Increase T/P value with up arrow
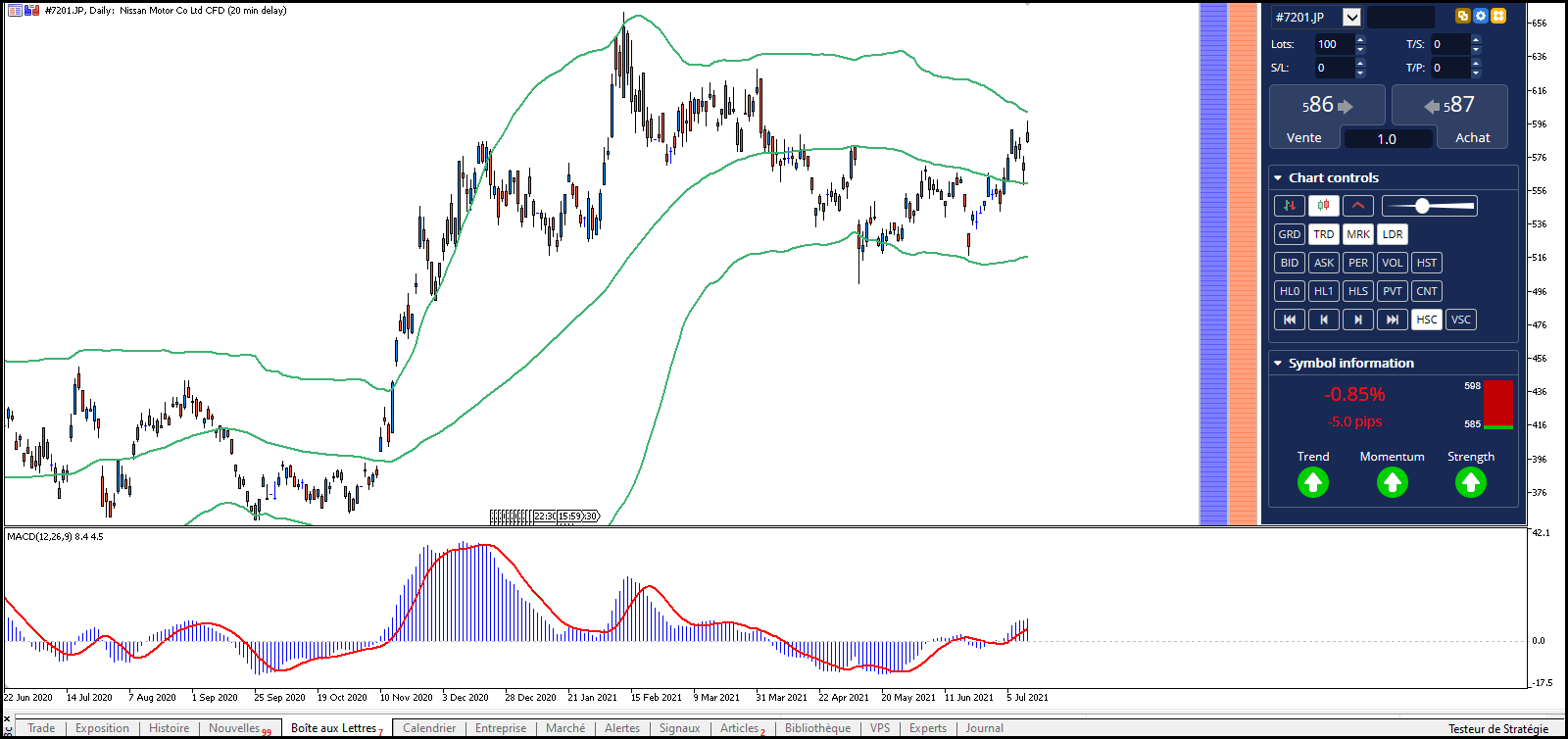 click(x=1476, y=63)
